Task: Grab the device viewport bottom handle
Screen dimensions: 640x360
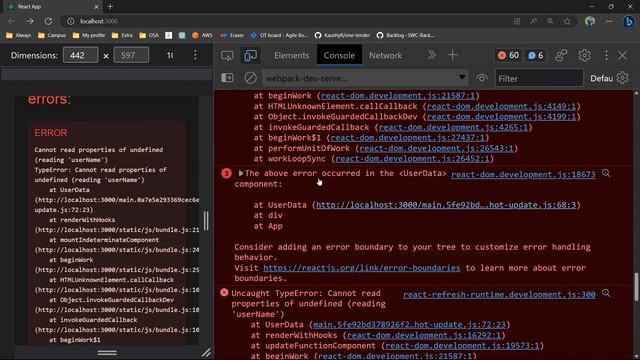Action: tap(107, 353)
